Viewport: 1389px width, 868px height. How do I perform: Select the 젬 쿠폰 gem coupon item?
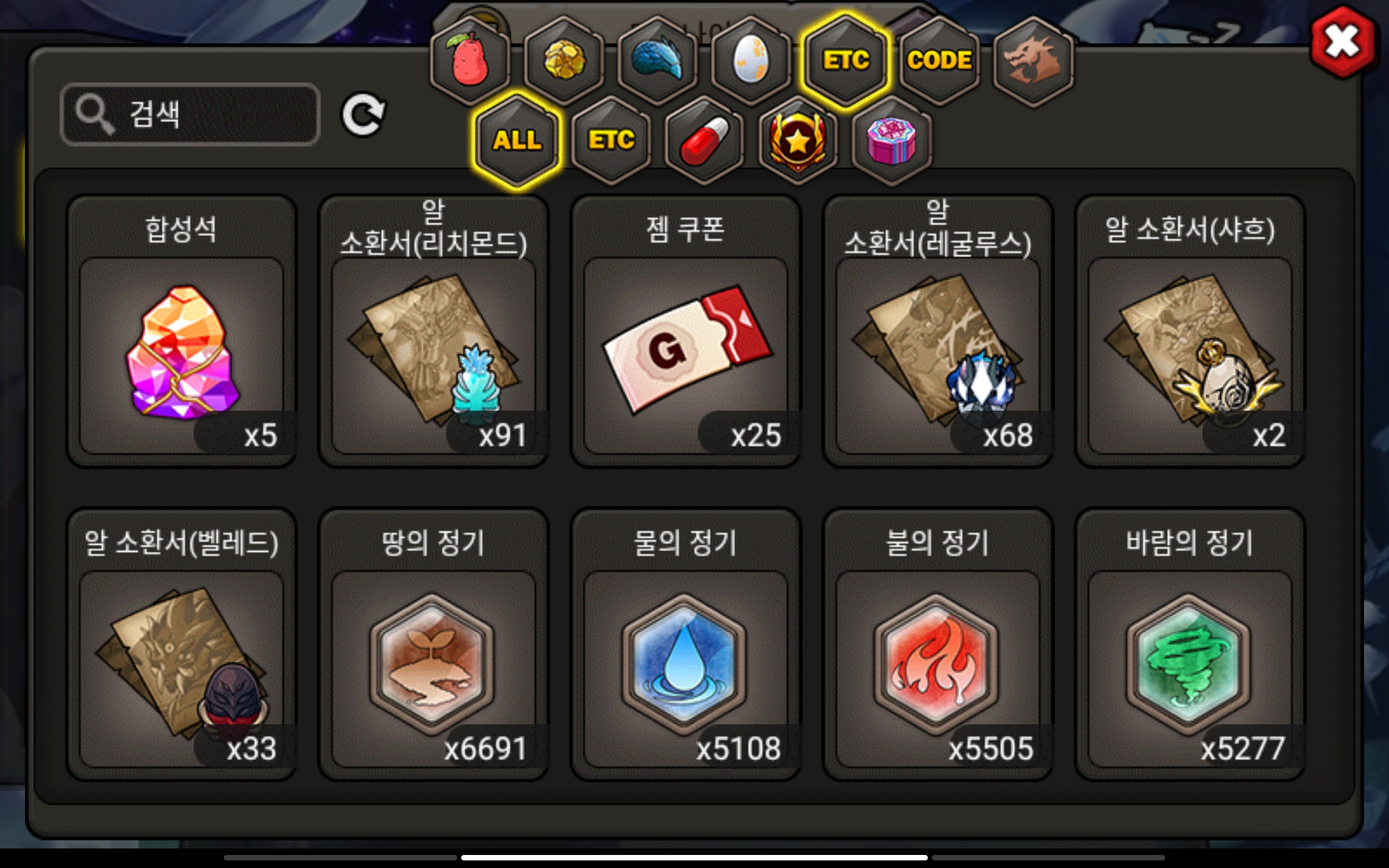click(685, 331)
